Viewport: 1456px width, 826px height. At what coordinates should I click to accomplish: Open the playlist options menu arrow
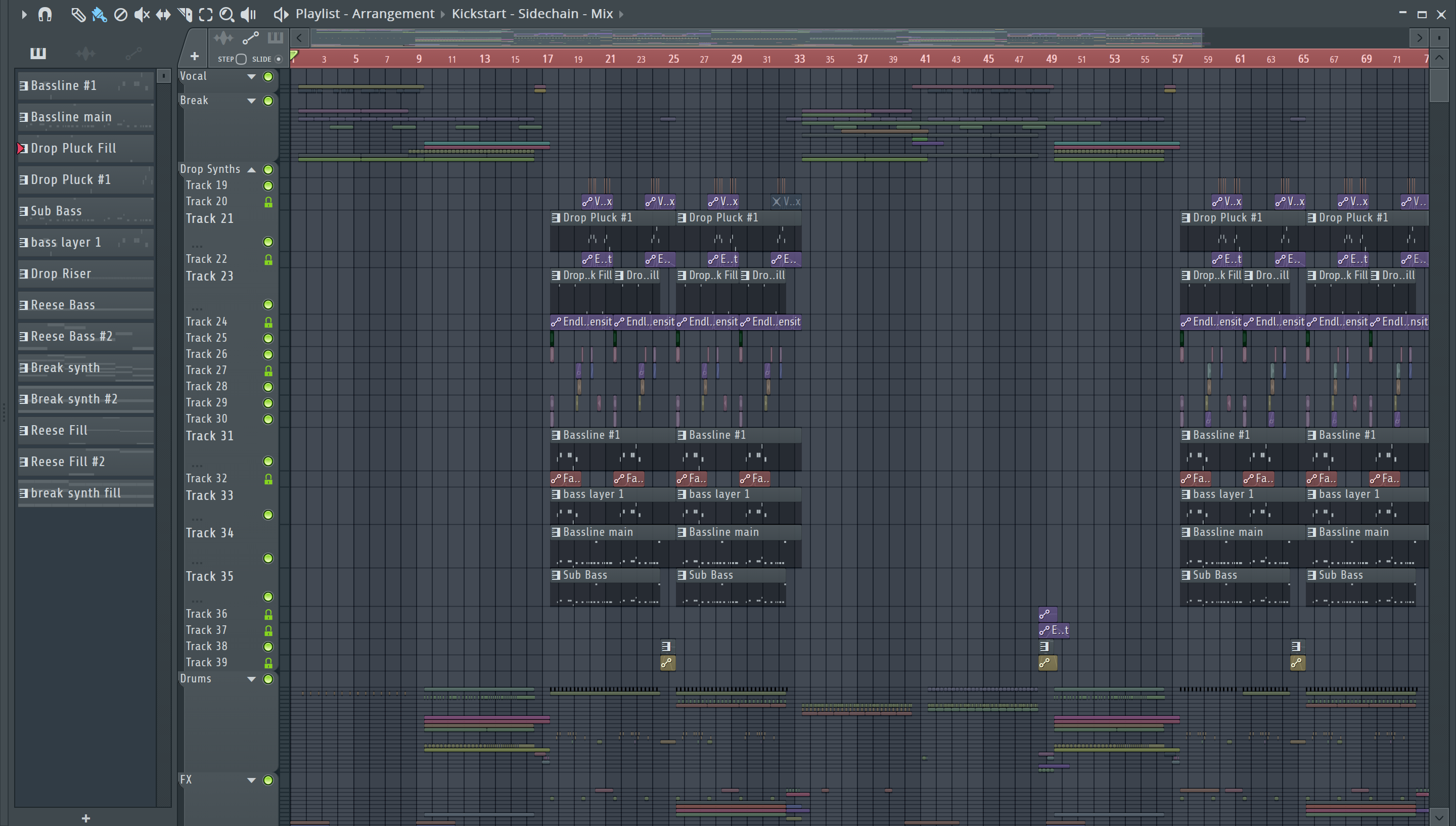(23, 14)
